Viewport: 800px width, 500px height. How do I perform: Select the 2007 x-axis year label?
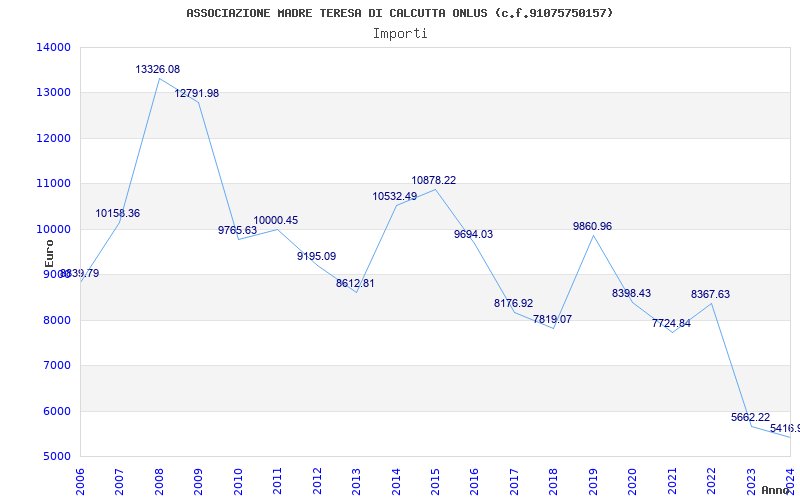click(x=119, y=482)
